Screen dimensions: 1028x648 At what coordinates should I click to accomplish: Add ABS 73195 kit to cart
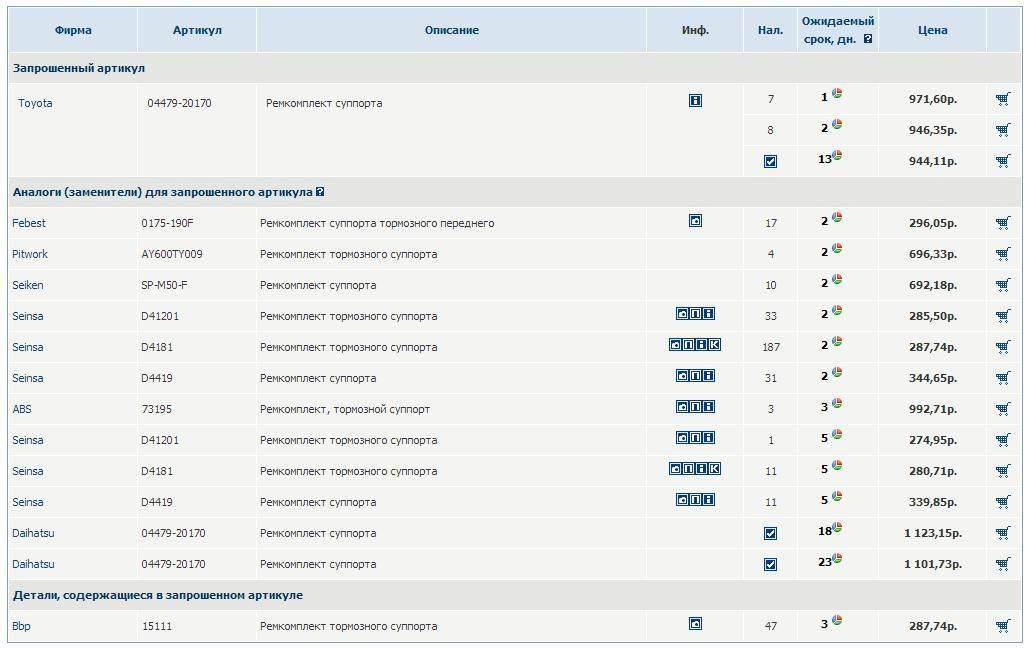pyautogui.click(x=1002, y=409)
